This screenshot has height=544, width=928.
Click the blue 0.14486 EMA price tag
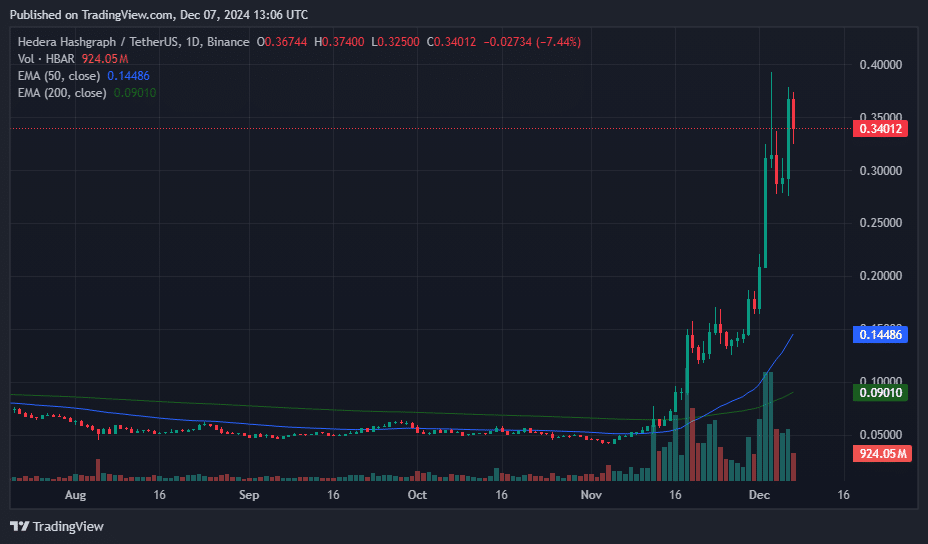pyautogui.click(x=881, y=335)
